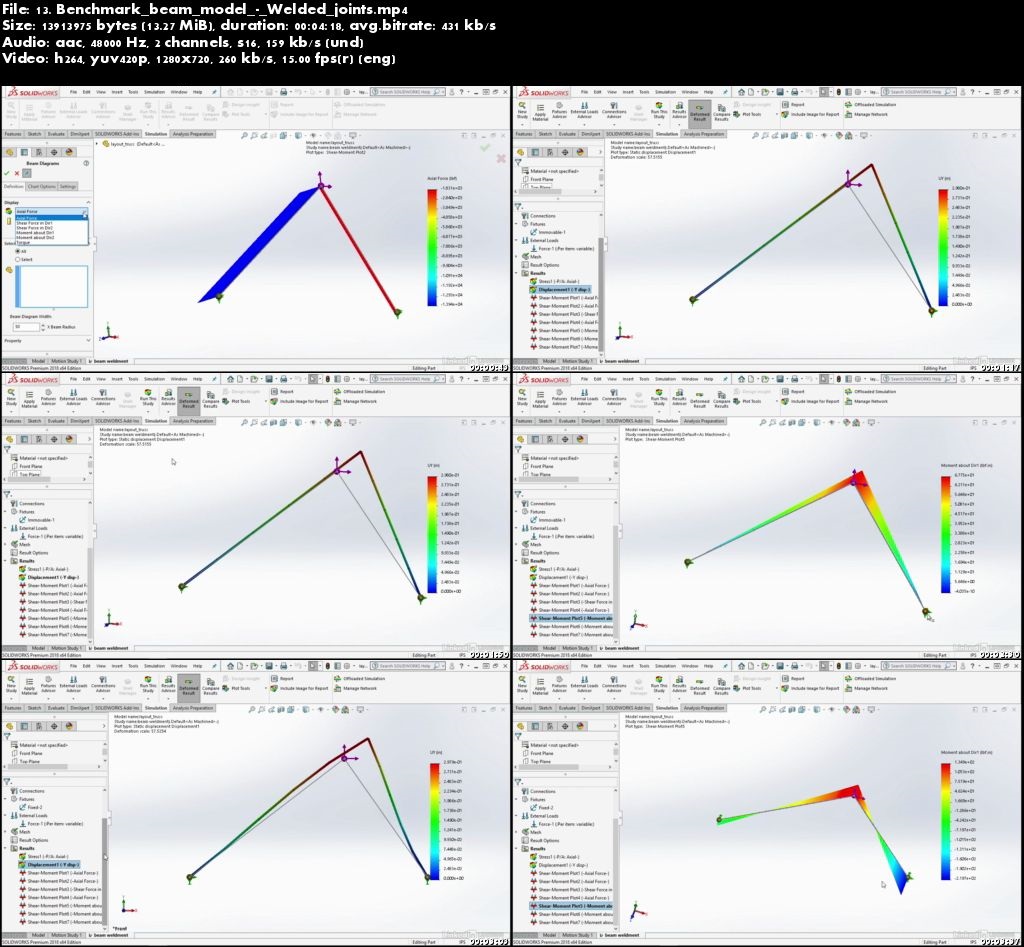Toggle the pushpin in Beam Diagram panel, top-left frame

coord(27,173)
